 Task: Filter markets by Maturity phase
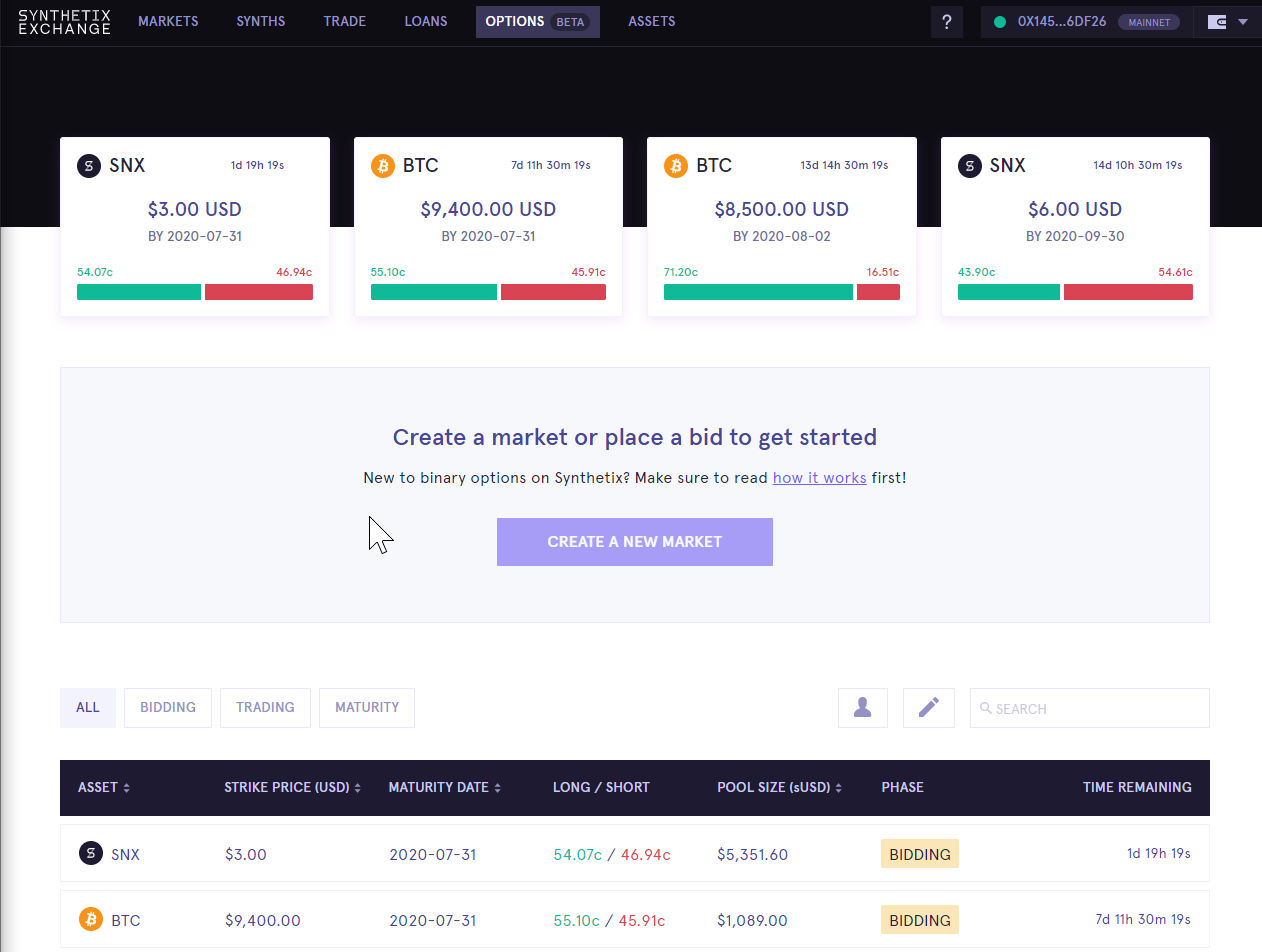(x=367, y=708)
